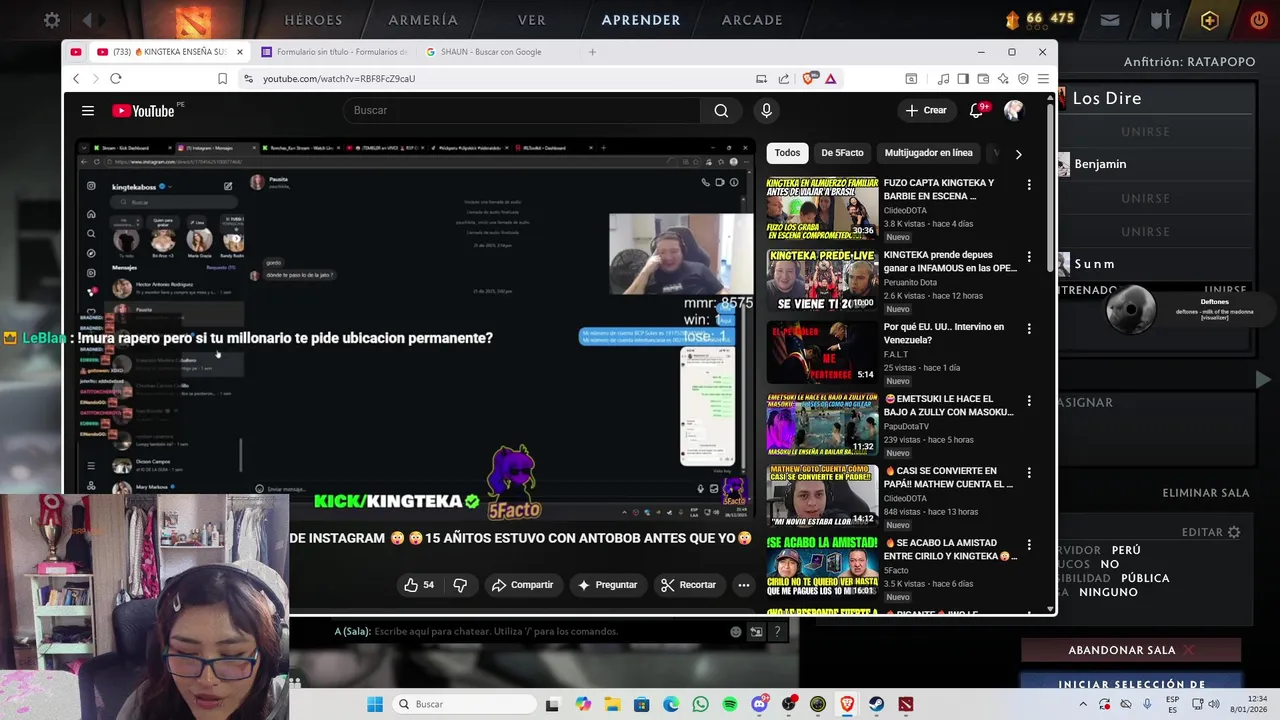Open Brave main hamburger menu
This screenshot has height=720, width=1280.
coord(1043,78)
